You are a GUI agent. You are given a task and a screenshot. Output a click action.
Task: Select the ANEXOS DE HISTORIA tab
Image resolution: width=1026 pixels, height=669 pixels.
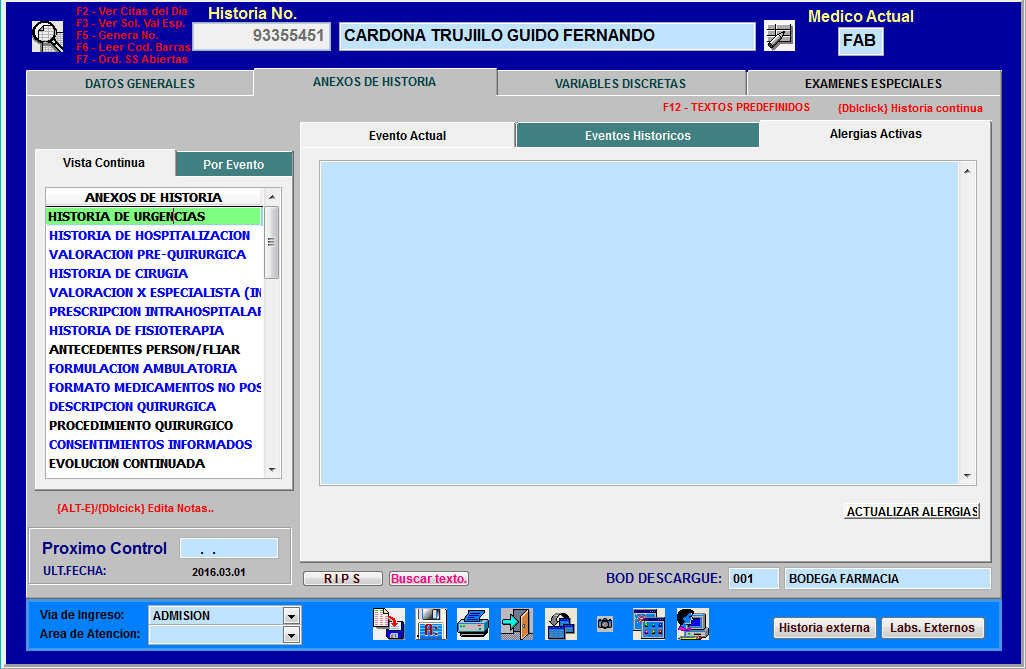pos(374,82)
